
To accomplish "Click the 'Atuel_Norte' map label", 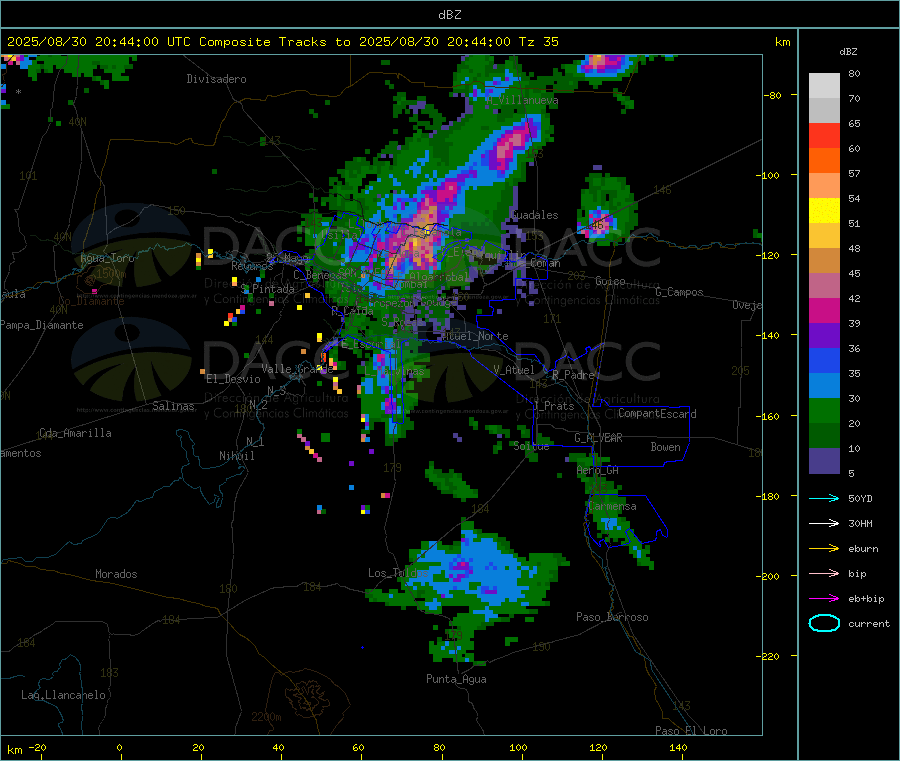I will [x=474, y=336].
